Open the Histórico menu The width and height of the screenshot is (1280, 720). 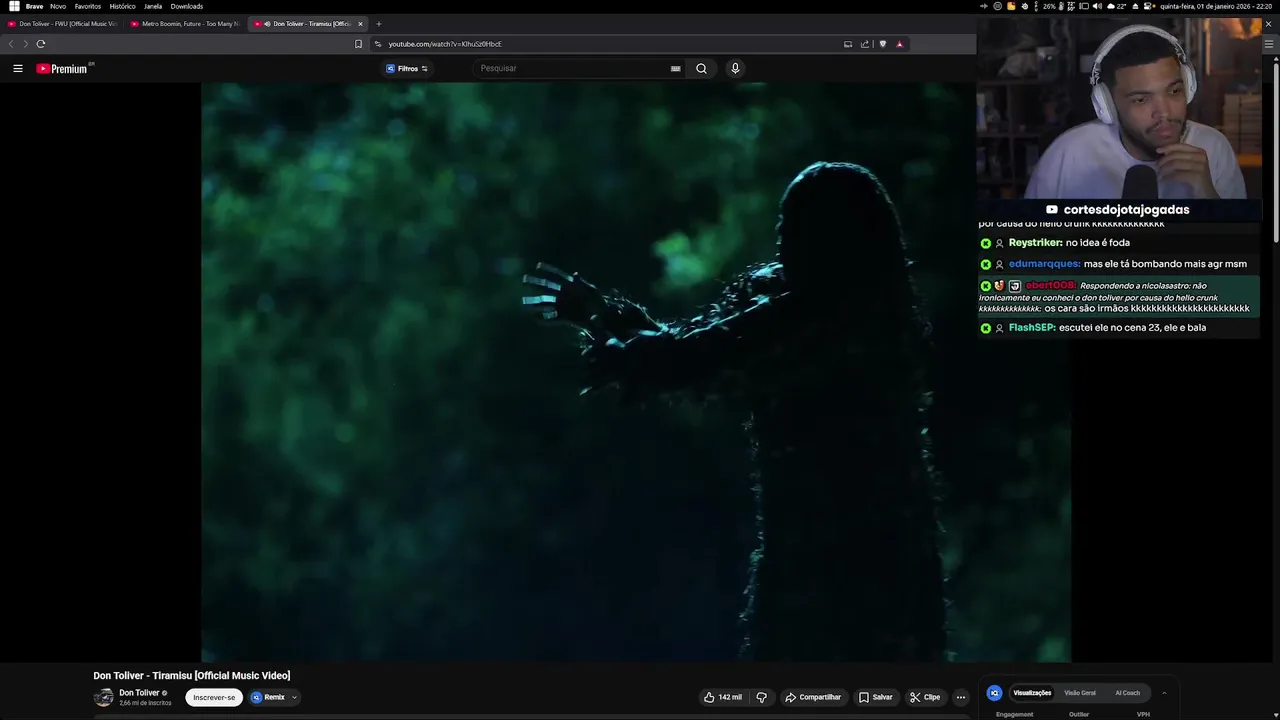pyautogui.click(x=122, y=6)
